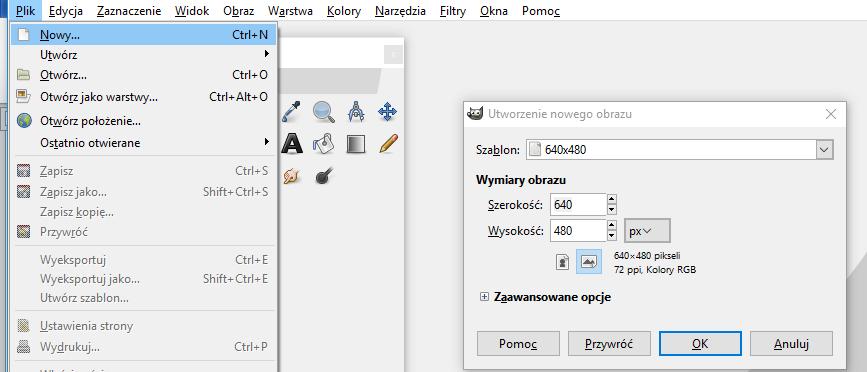This screenshot has width=867, height=372.
Task: Choose Otwórz... from the Plik menu
Action: pyautogui.click(x=144, y=75)
